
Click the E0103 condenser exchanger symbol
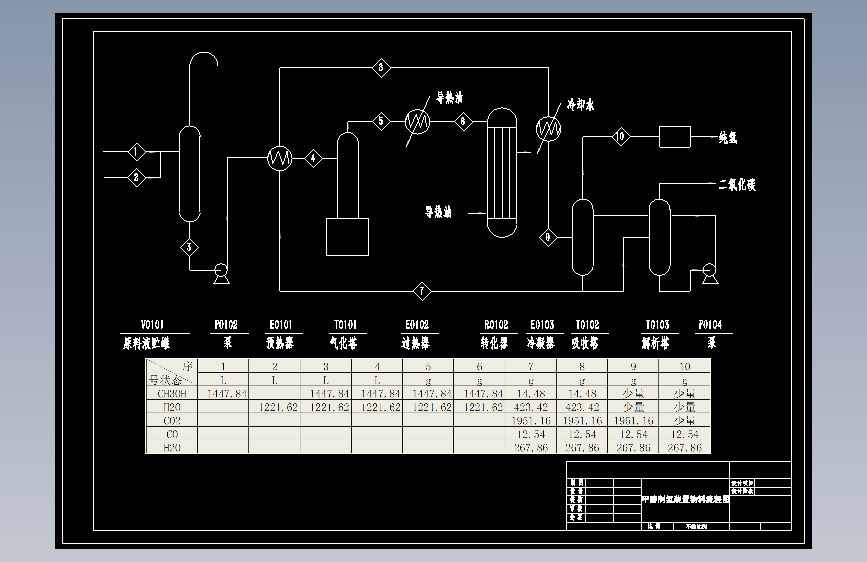point(549,129)
